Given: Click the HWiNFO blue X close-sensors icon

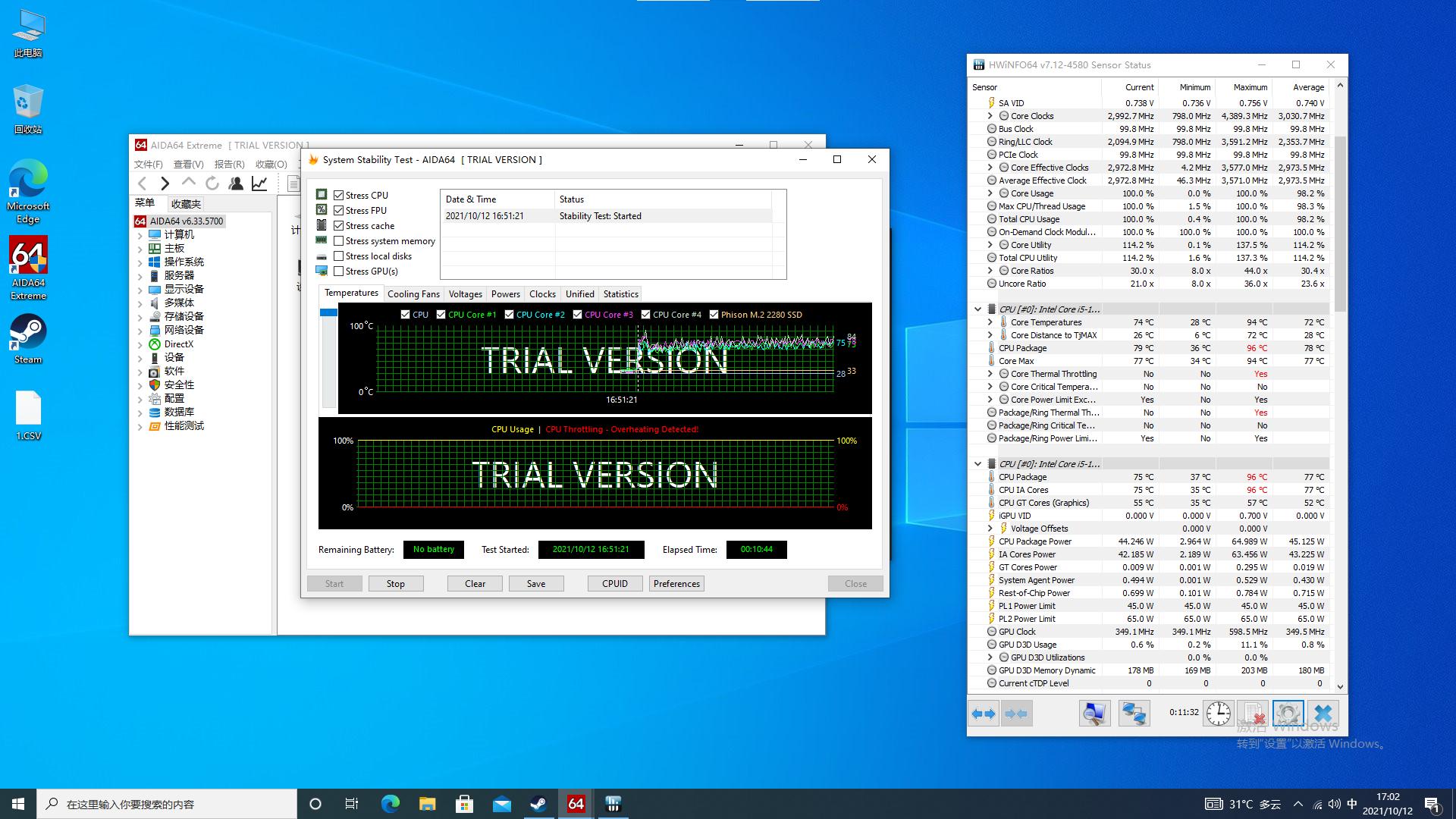Looking at the screenshot, I should coord(1323,714).
